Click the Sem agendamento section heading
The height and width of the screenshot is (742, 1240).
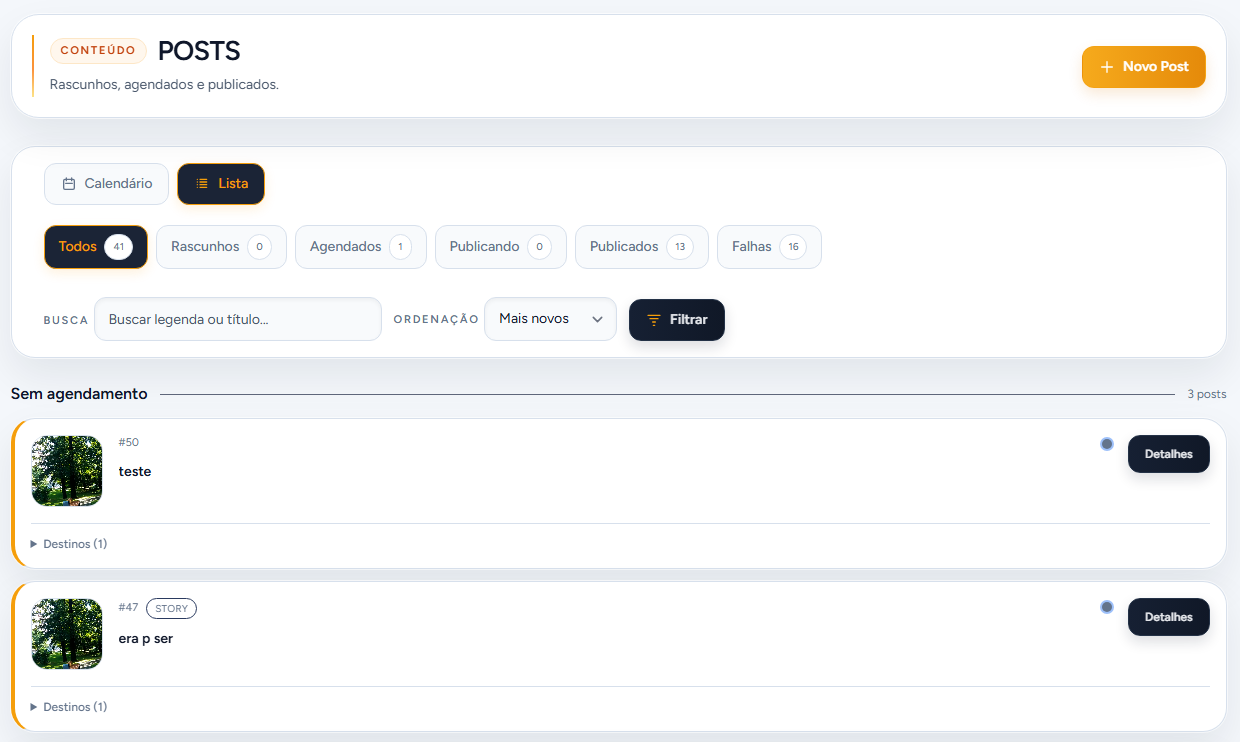pos(80,394)
